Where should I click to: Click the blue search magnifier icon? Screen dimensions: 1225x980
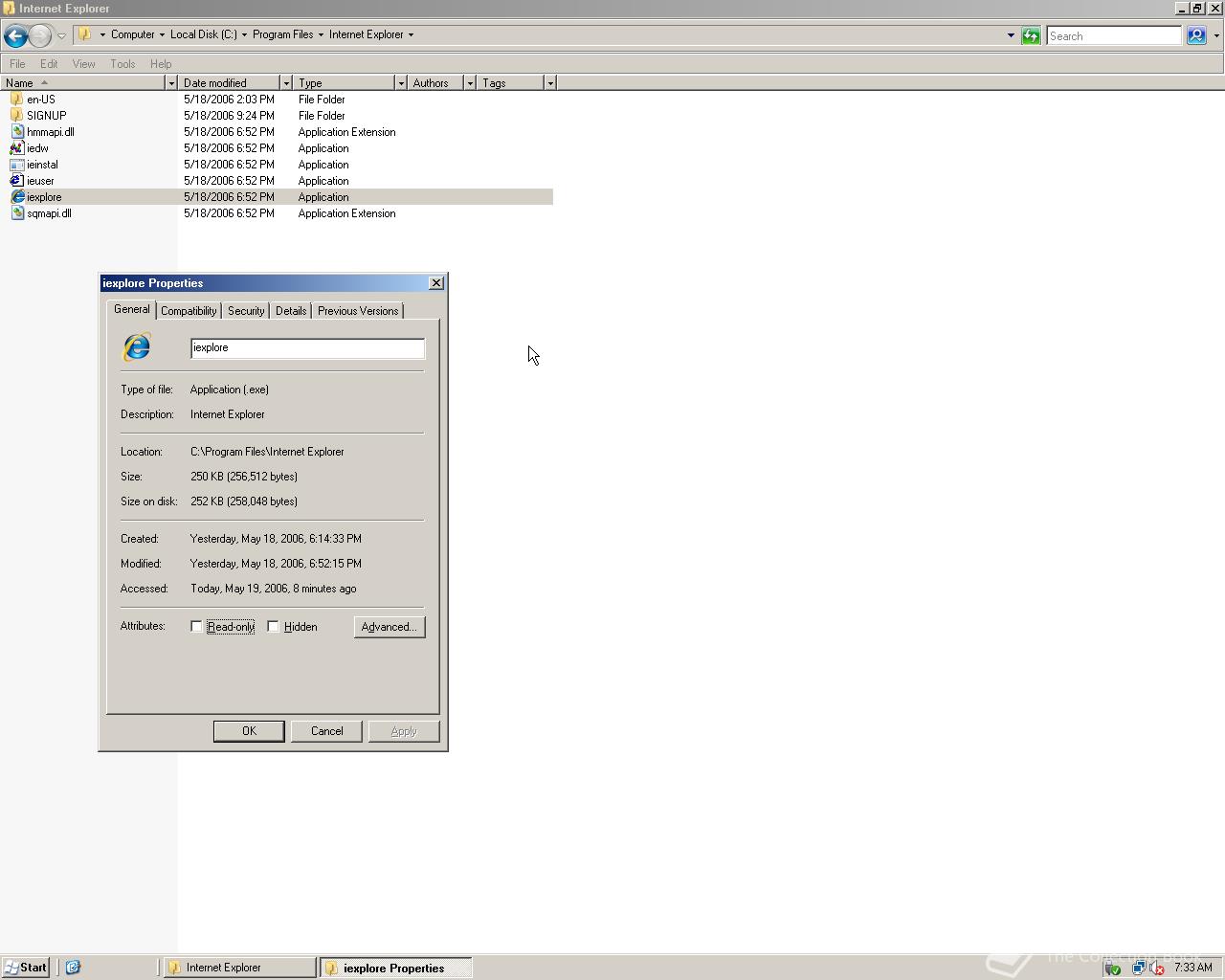1196,35
